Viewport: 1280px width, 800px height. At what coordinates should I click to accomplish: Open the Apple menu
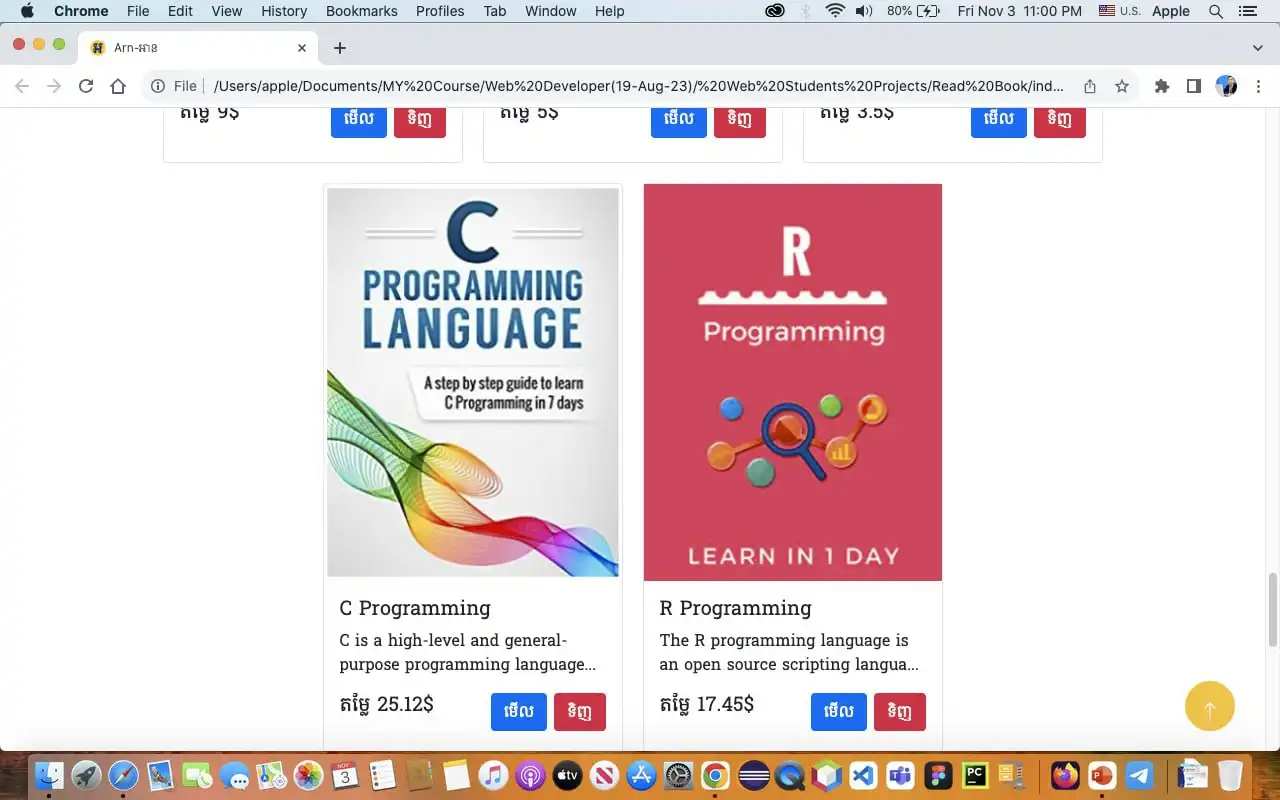point(27,11)
